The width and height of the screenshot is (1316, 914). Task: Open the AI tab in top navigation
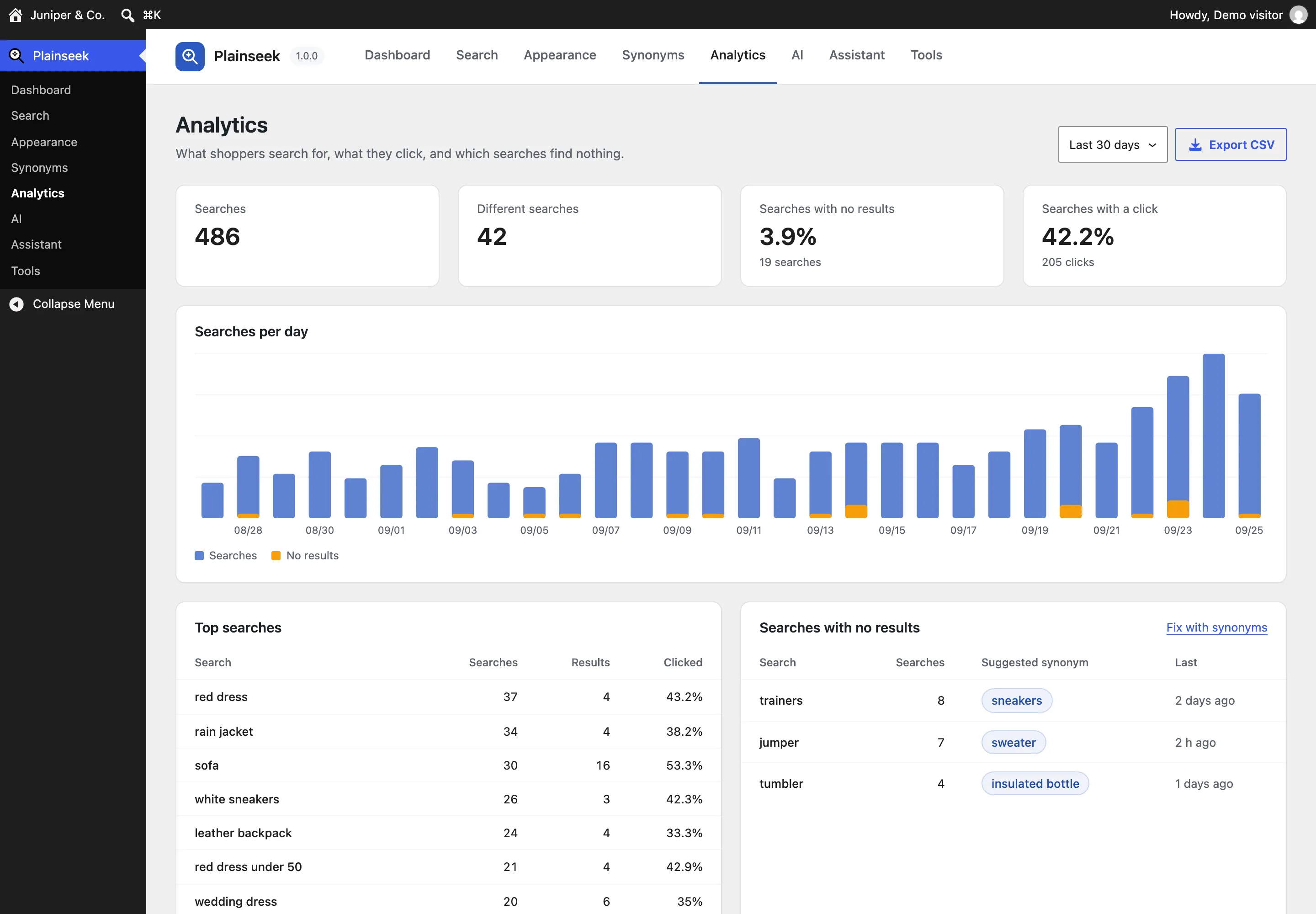click(x=797, y=55)
